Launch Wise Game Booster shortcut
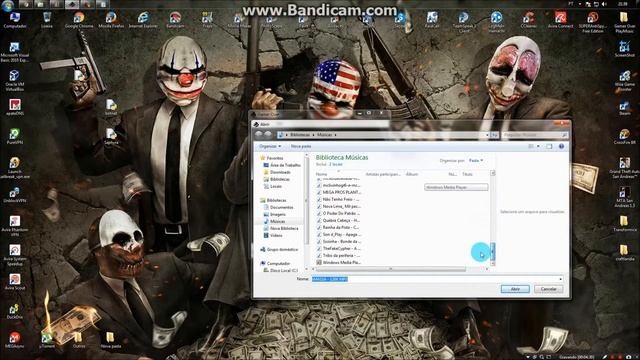 pos(624,81)
